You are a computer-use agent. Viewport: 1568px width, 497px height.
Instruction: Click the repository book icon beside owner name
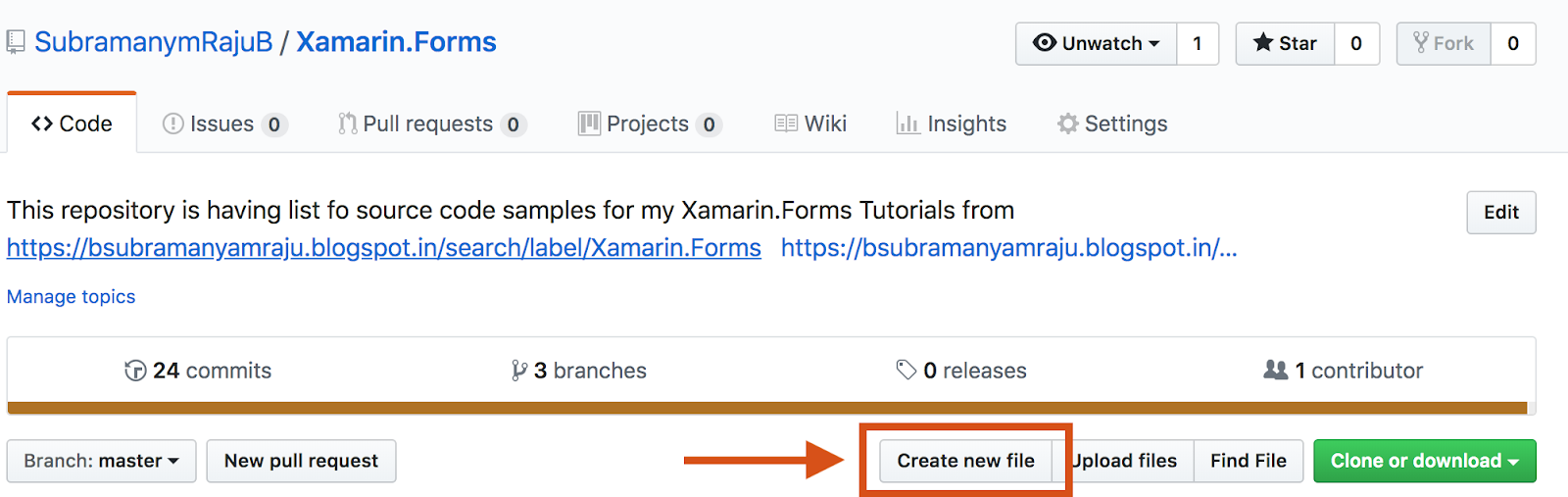(15, 42)
